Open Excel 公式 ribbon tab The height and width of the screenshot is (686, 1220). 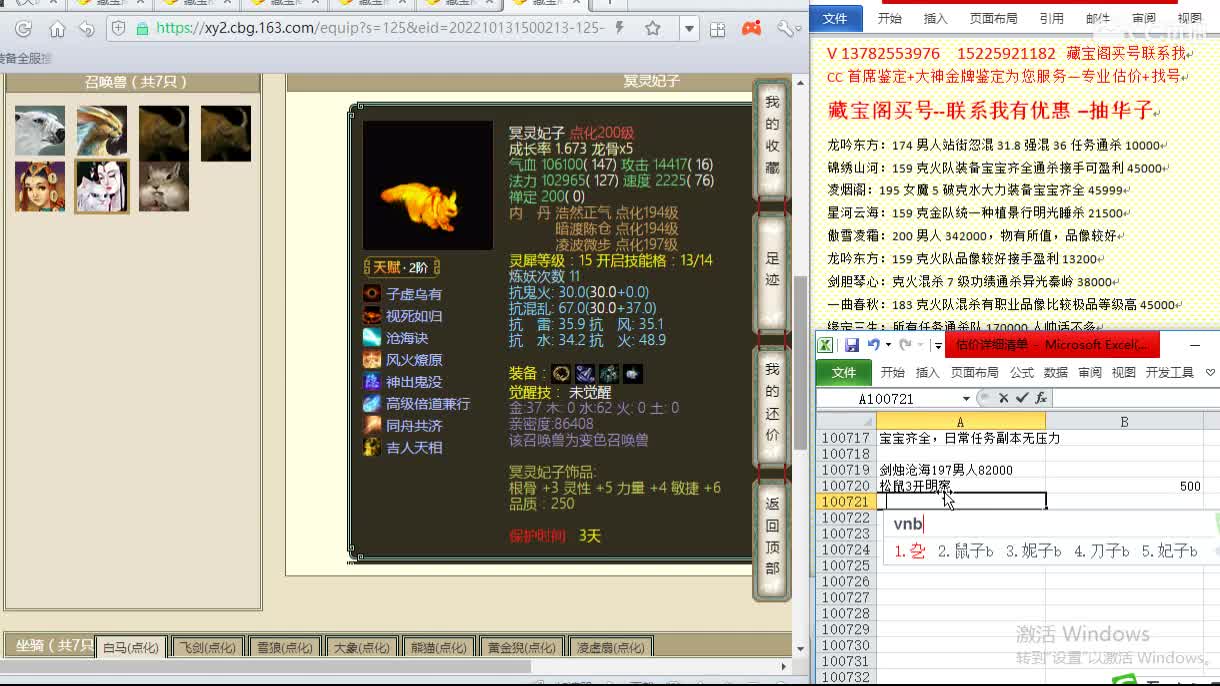1021,372
